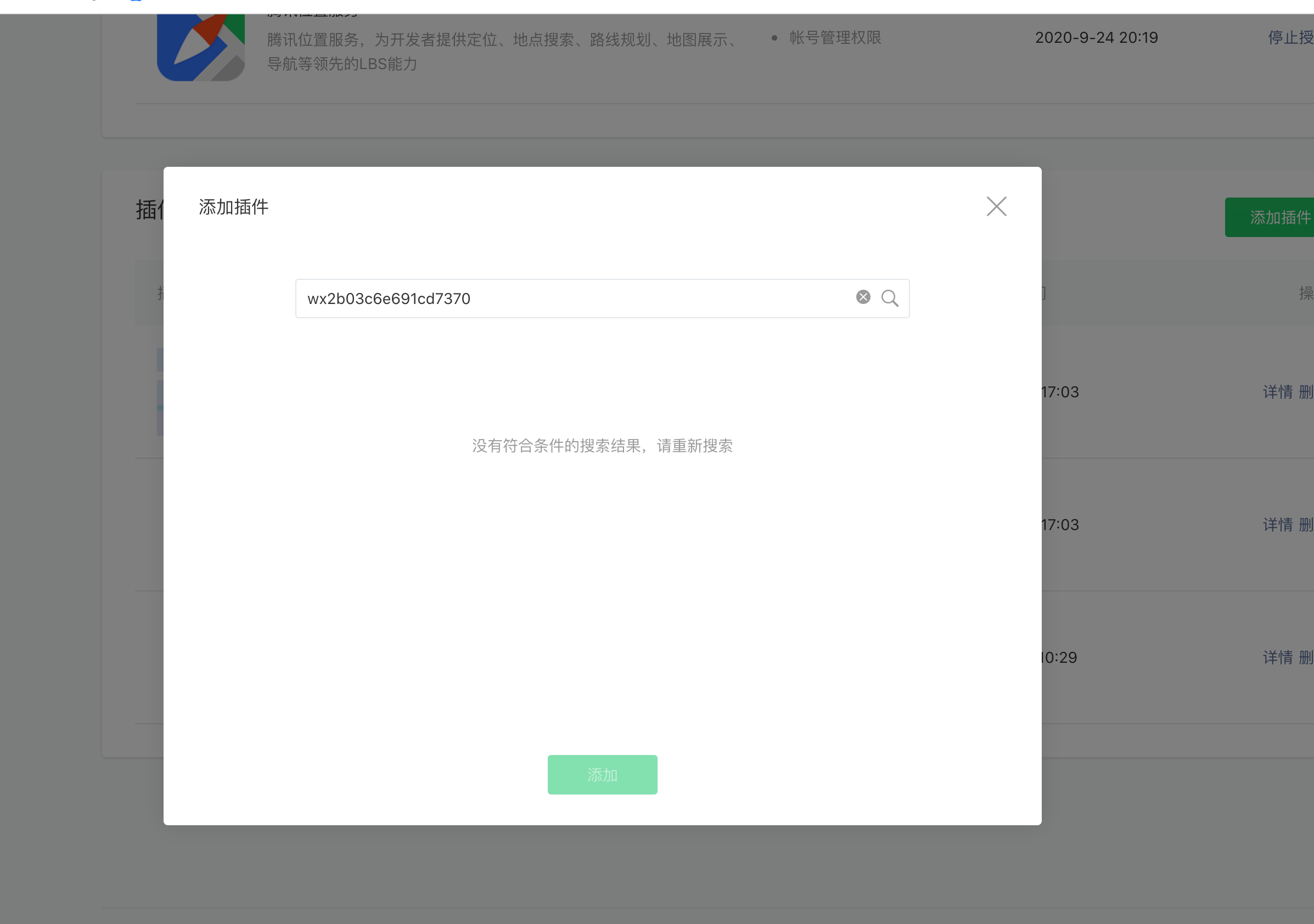Image resolution: width=1314 pixels, height=924 pixels.
Task: Focus the plugin AppID search field
Action: [x=572, y=298]
